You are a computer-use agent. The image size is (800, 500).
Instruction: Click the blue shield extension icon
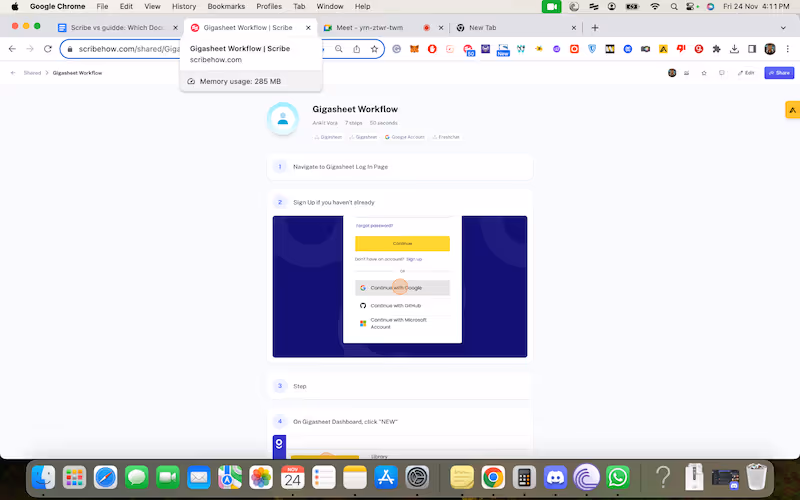pos(592,49)
